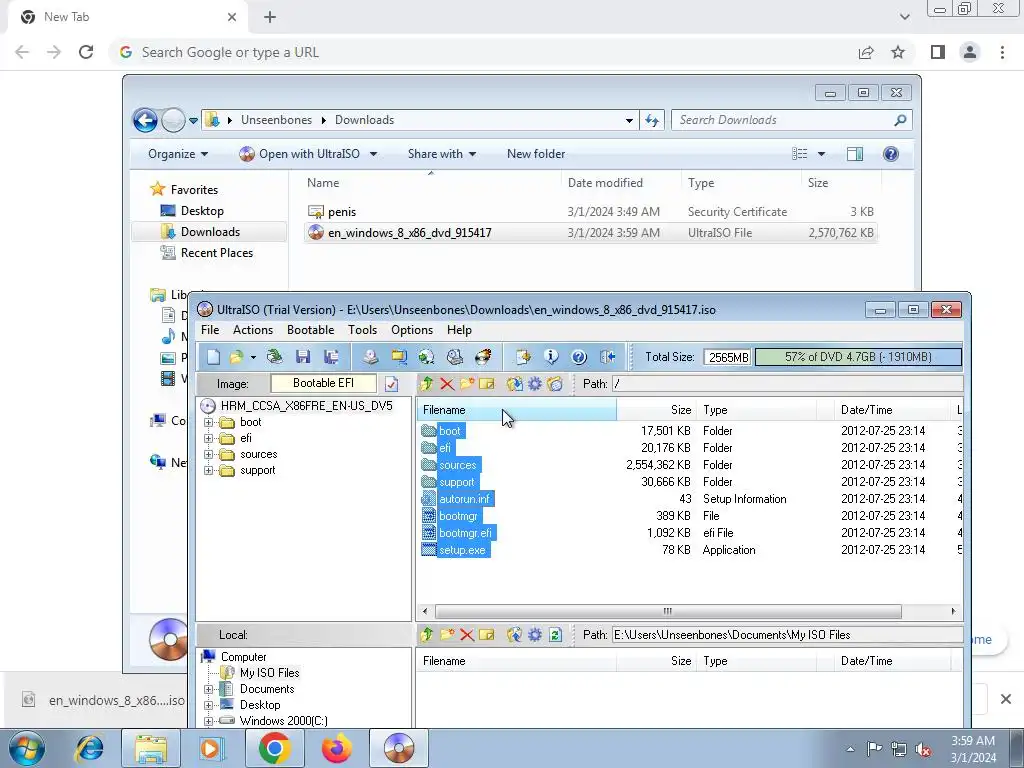
Task: Click the DVD 4.7GB capacity usage bar
Action: point(857,357)
